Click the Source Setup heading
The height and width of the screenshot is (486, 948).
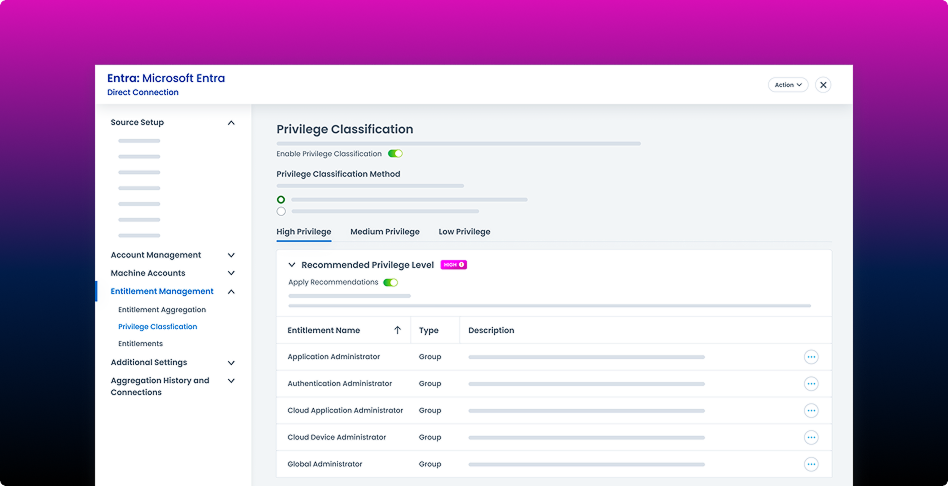click(137, 122)
